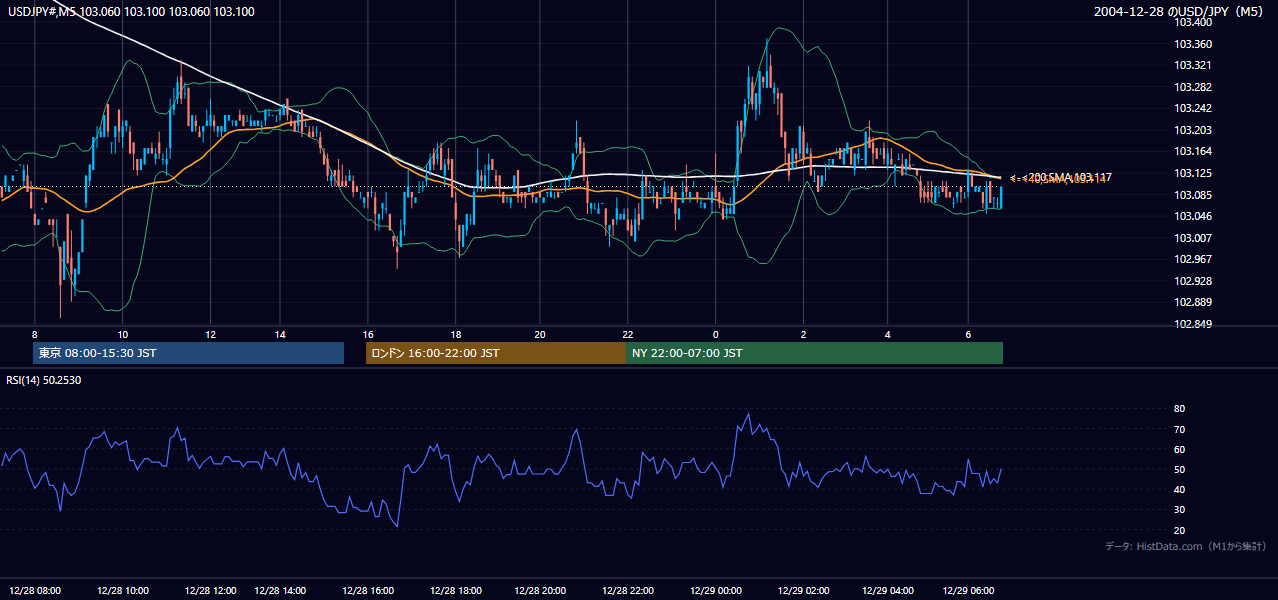Click hour tick '10' under the price chart
Screen dimensions: 1278x600
click(x=122, y=334)
